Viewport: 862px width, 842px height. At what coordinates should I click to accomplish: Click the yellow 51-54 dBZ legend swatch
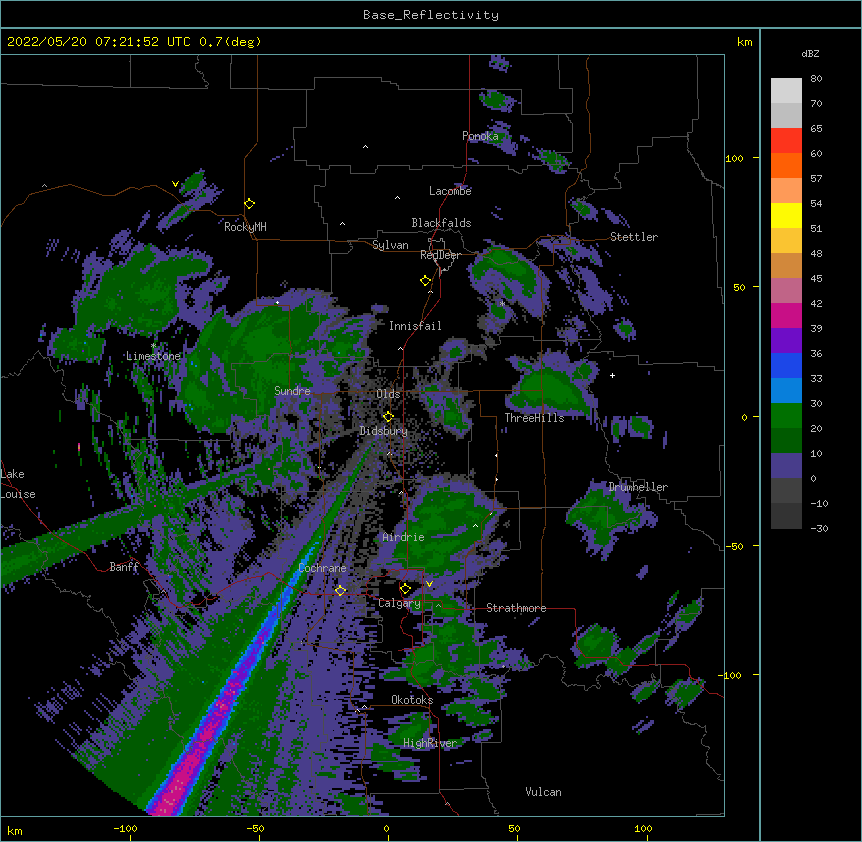point(786,215)
